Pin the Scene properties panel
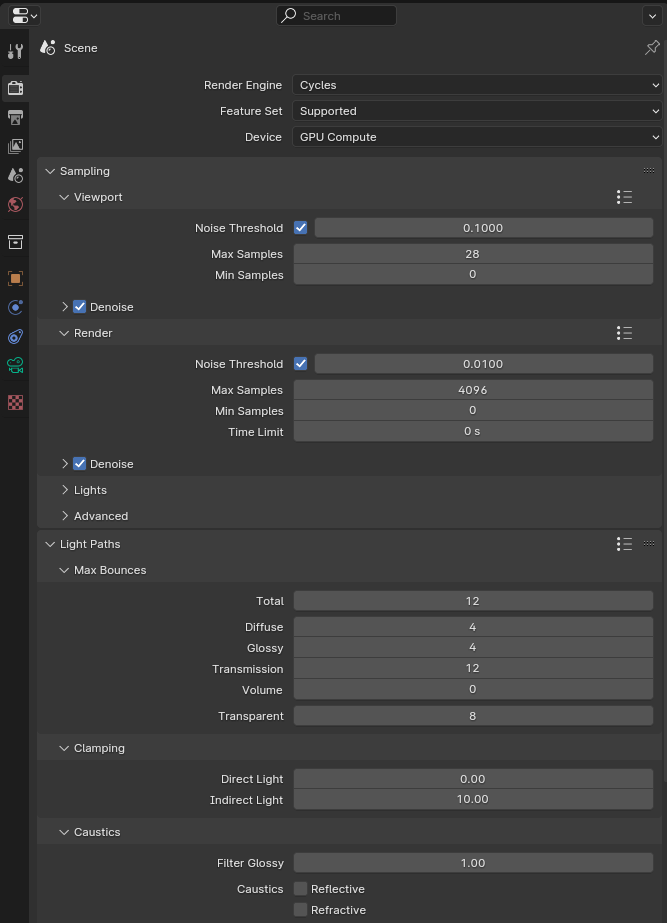Image resolution: width=667 pixels, height=923 pixels. pos(652,48)
